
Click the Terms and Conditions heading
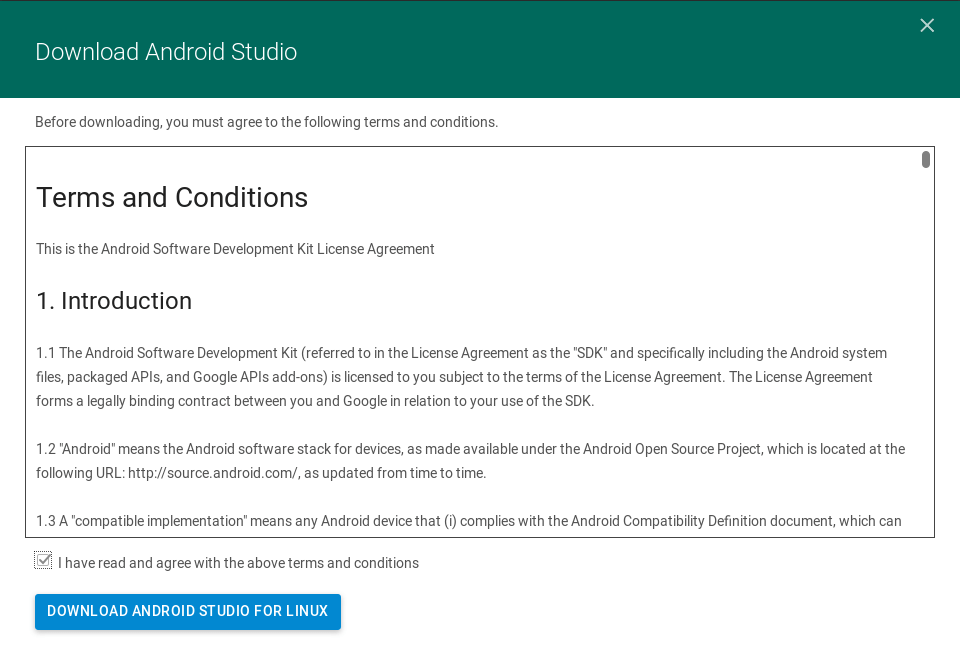172,198
